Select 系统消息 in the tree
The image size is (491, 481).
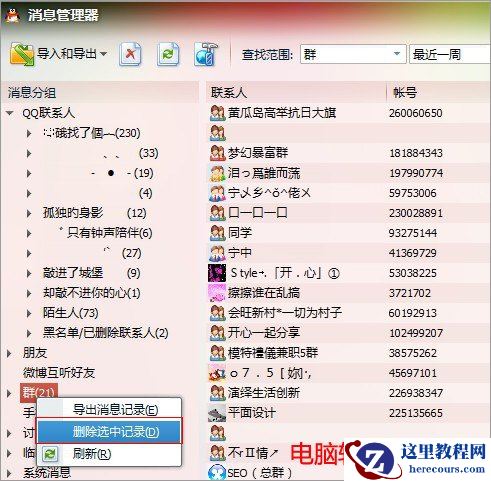pyautogui.click(x=47, y=473)
